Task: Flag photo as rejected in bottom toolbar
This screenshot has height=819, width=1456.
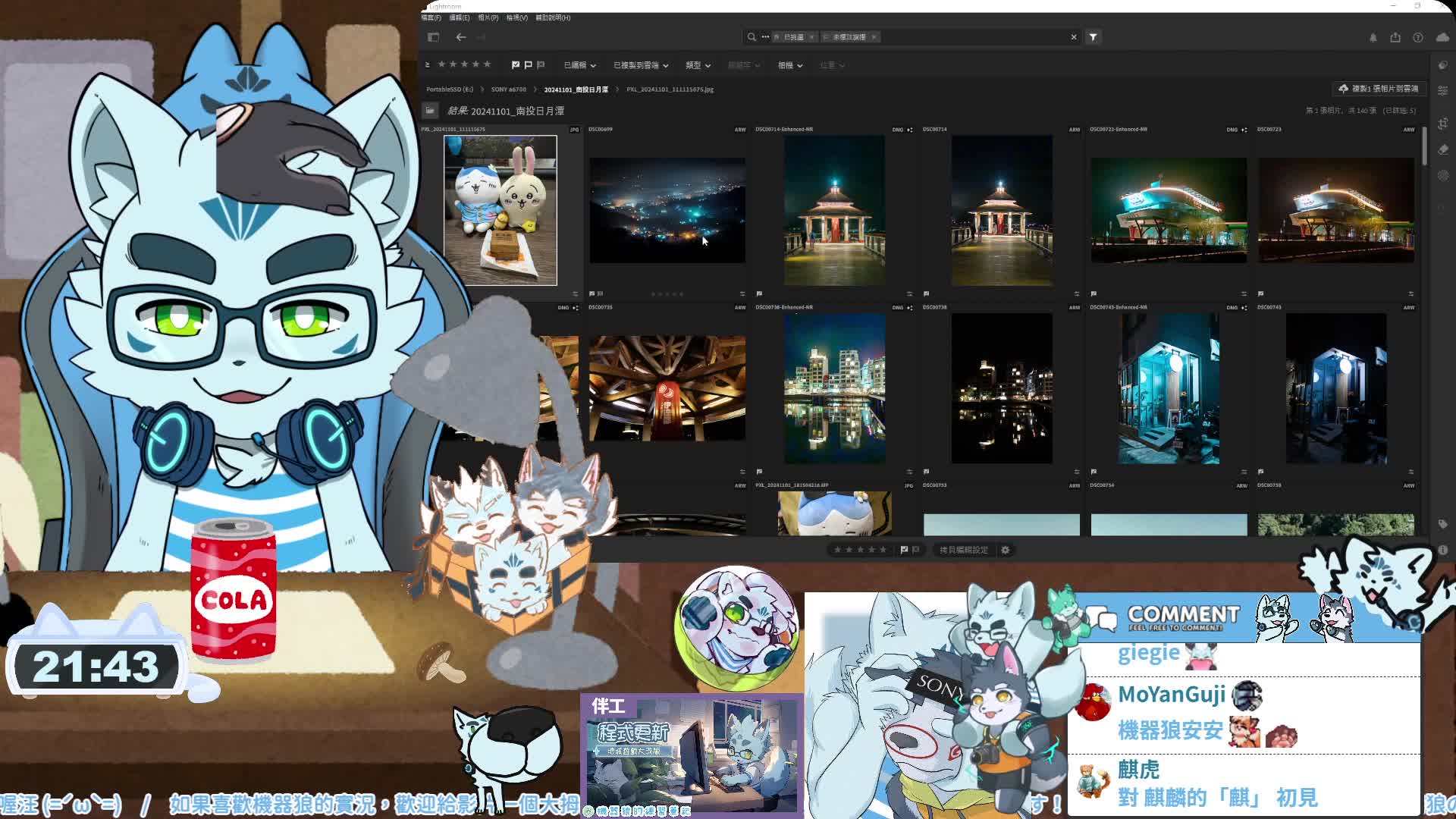Action: tap(915, 550)
